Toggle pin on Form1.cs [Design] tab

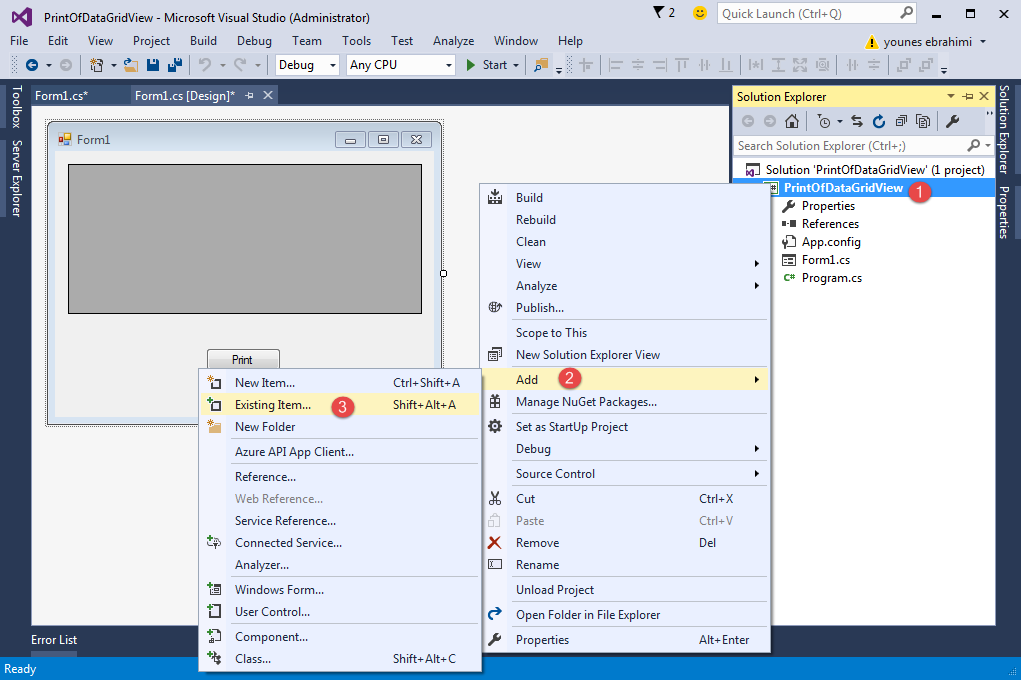250,96
